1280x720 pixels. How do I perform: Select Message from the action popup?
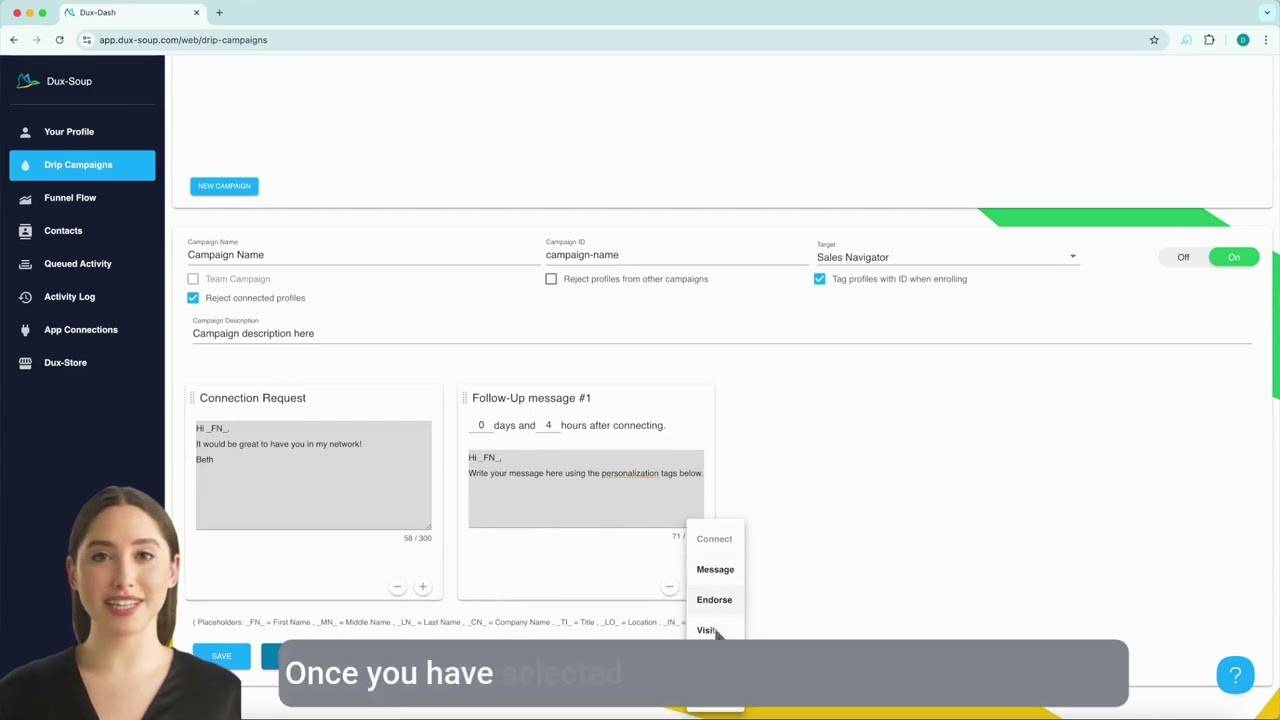coord(715,570)
